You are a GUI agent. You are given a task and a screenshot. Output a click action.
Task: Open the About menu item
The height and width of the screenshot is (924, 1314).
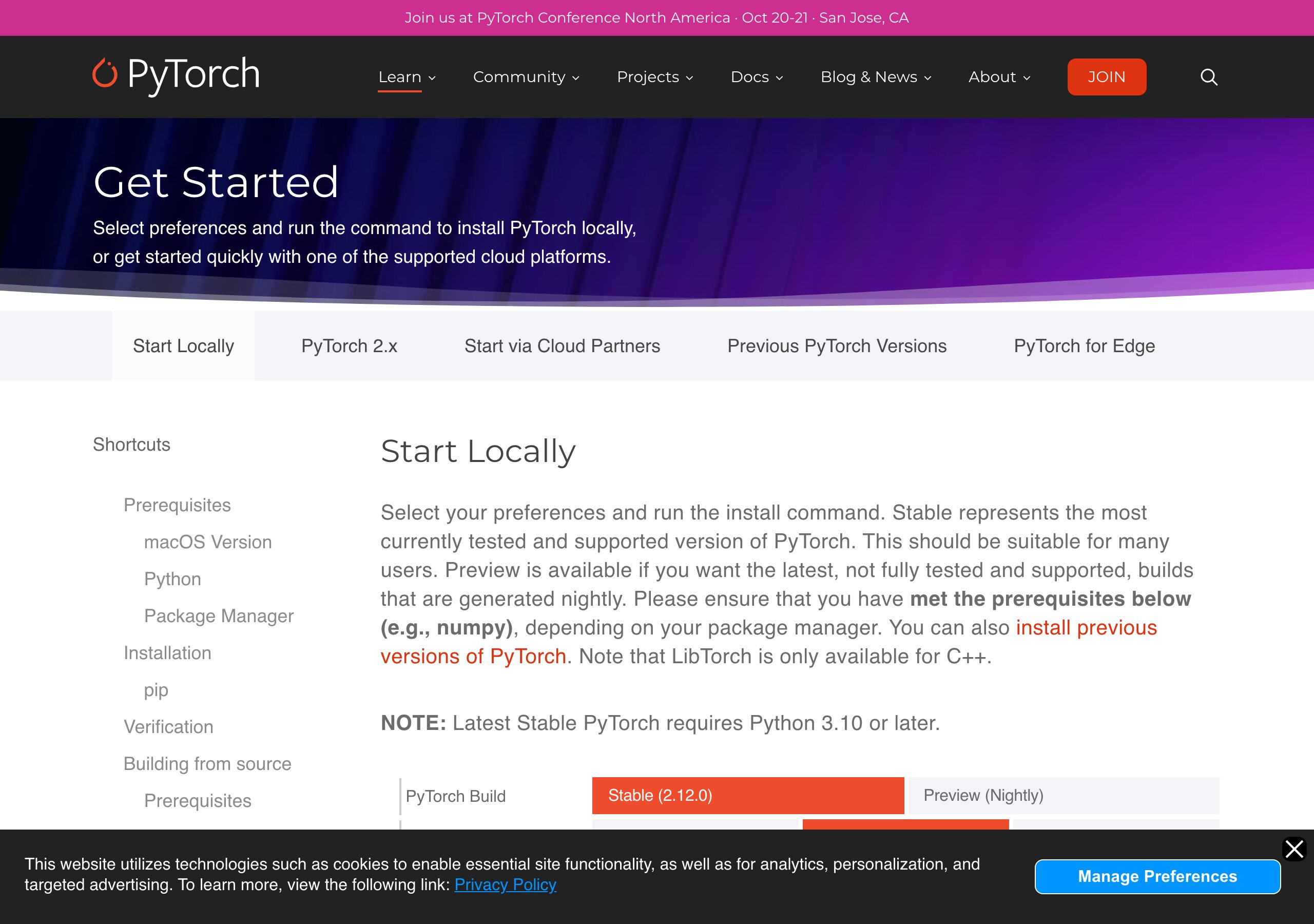click(992, 76)
